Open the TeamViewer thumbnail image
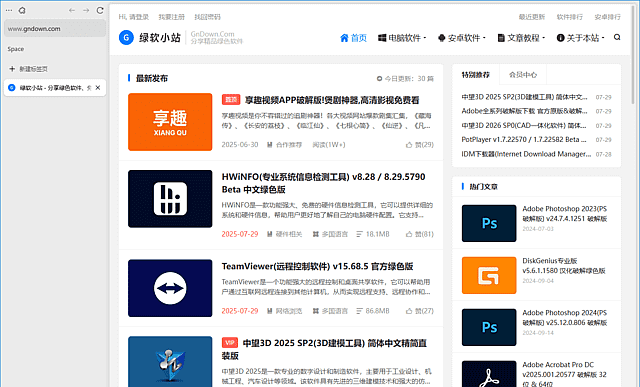This screenshot has height=387, width=640. point(170,288)
